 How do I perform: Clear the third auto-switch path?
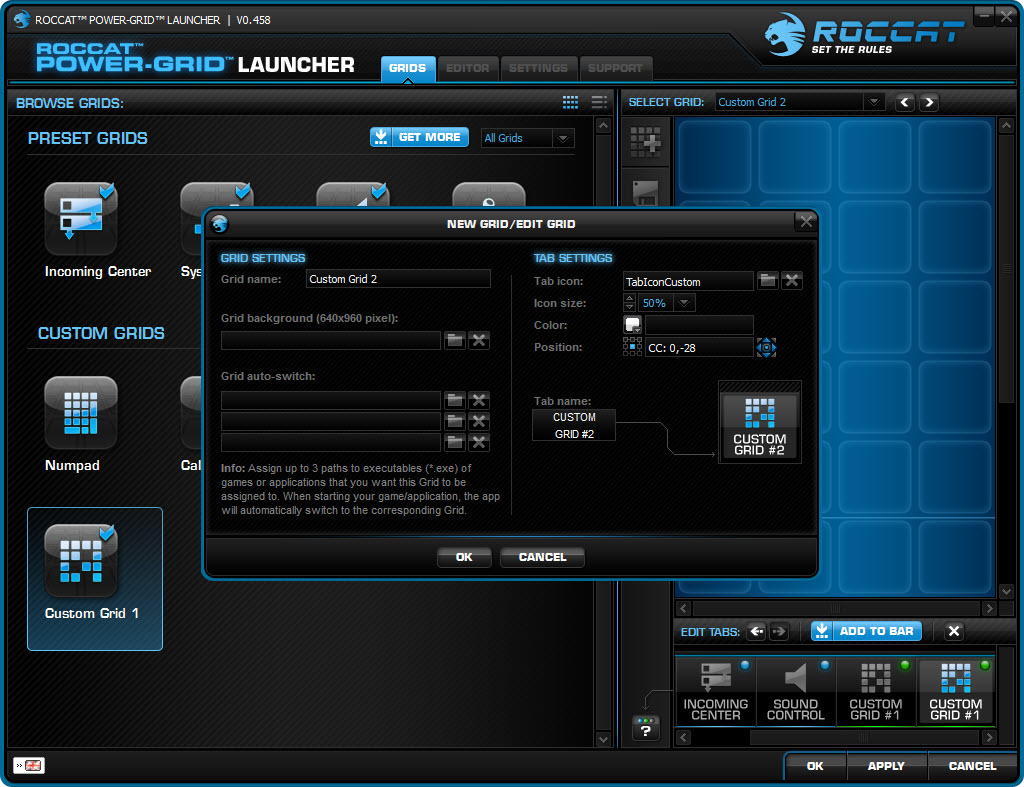(479, 442)
